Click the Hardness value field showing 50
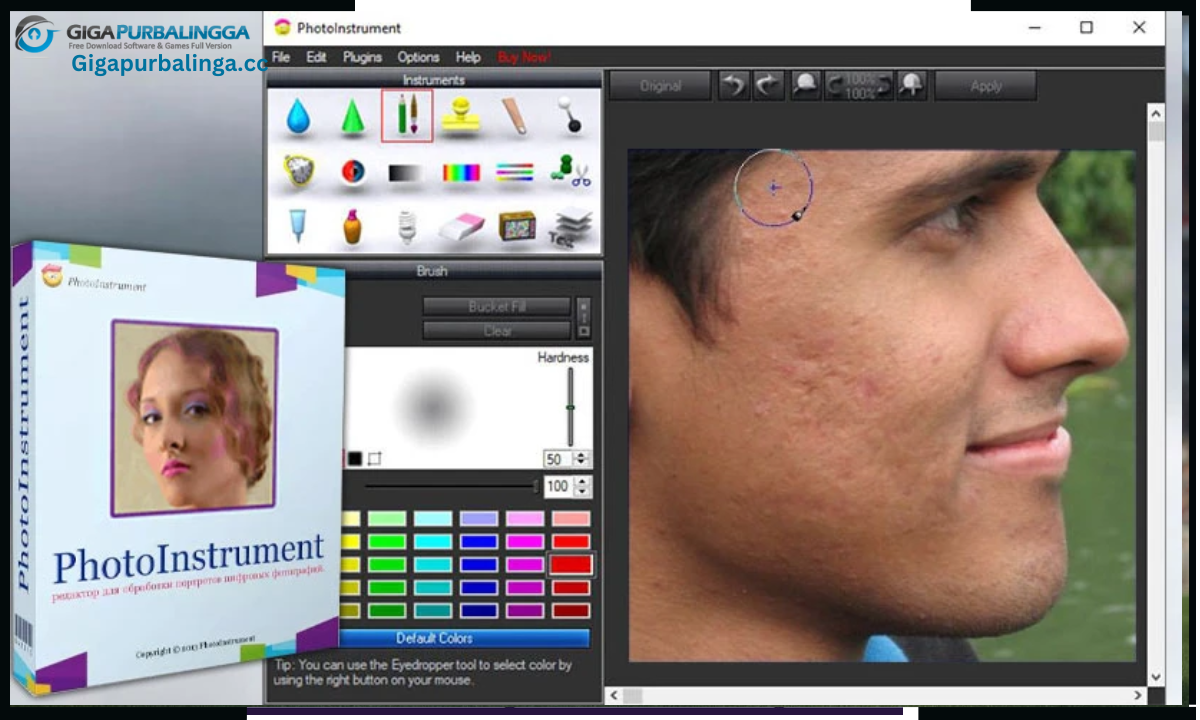The height and width of the screenshot is (720, 1200). [x=557, y=459]
